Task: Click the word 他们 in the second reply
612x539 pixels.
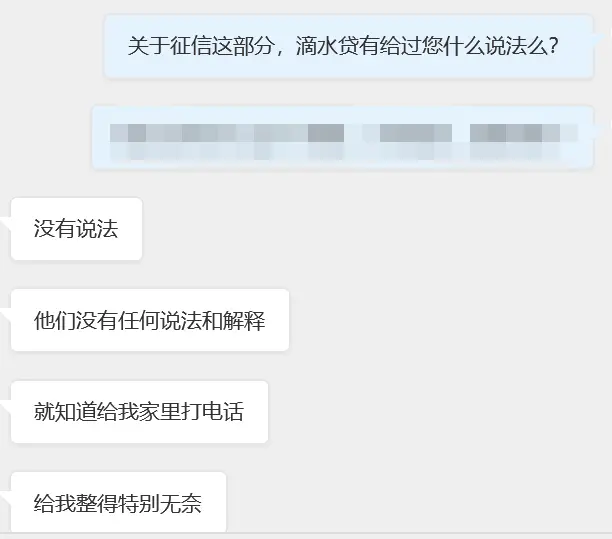Action: click(x=55, y=320)
